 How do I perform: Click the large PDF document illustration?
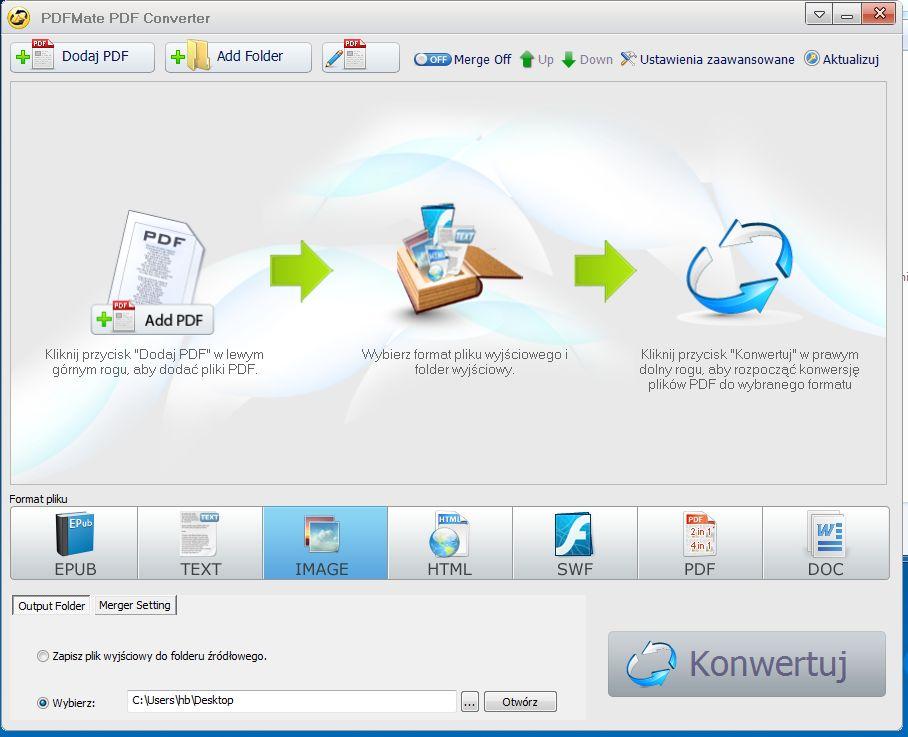(x=157, y=259)
